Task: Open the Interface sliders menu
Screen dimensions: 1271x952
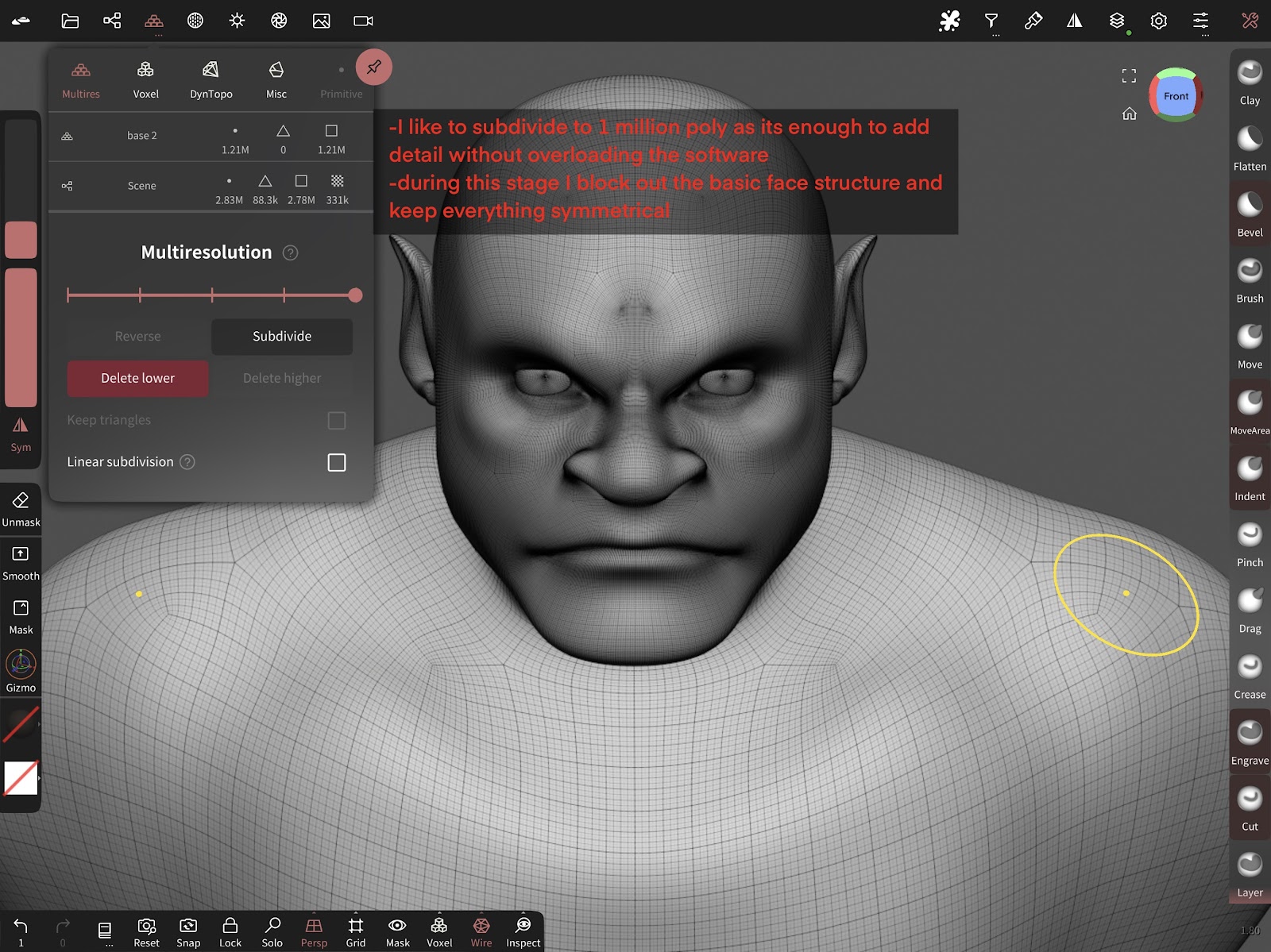Action: pyautogui.click(x=1201, y=21)
